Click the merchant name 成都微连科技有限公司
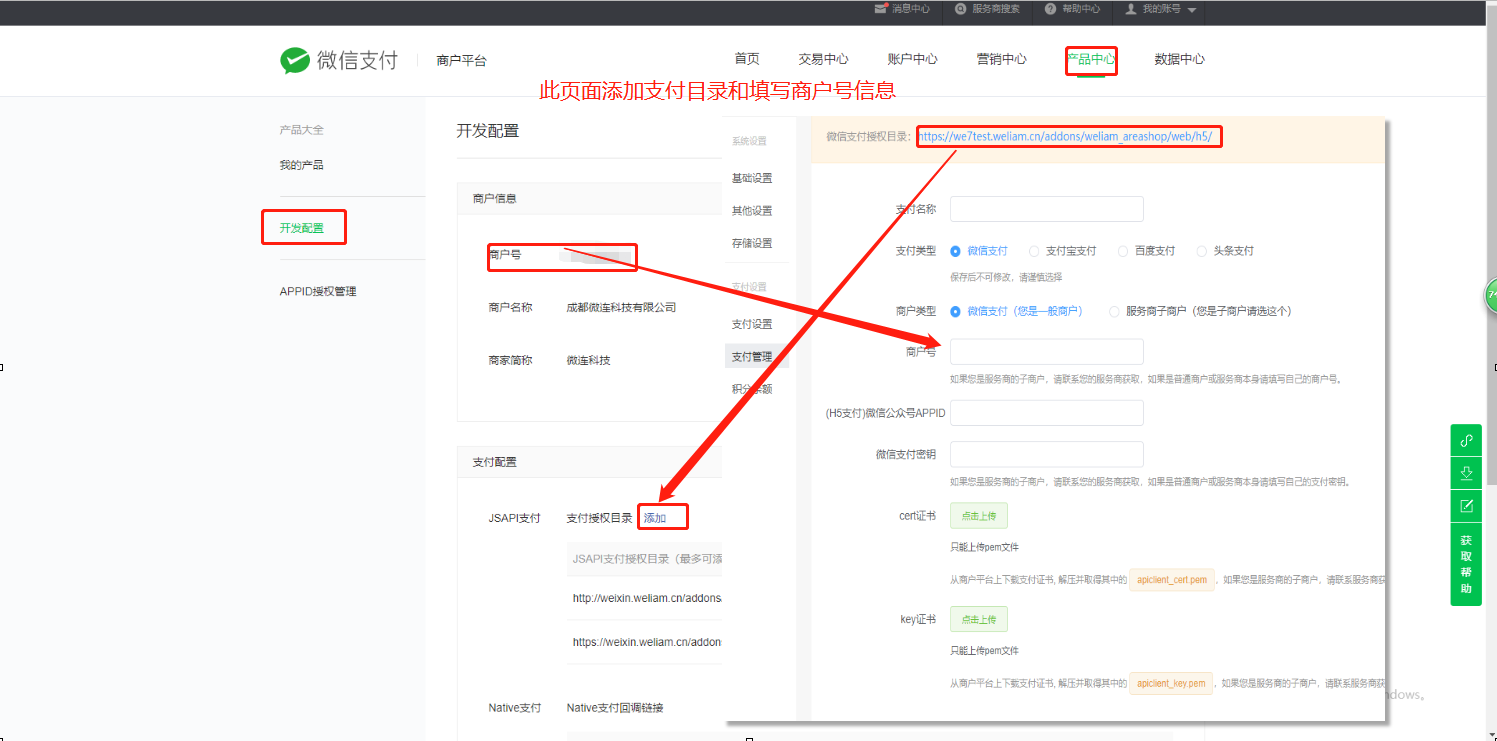 [x=621, y=307]
